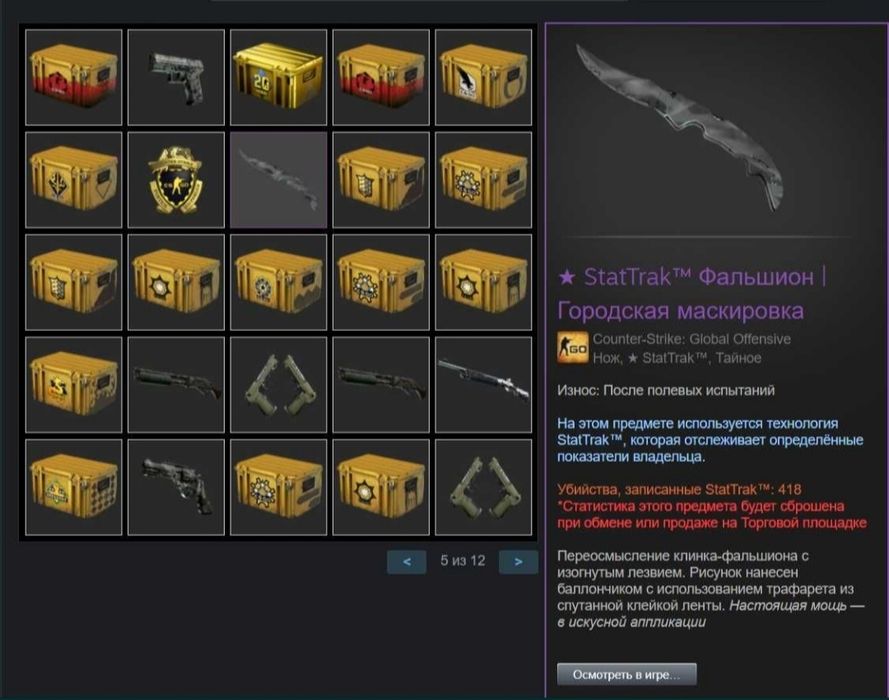Select the highlighted Falchion knife thumbnail
Viewport: 889px width, 700px height.
click(278, 180)
